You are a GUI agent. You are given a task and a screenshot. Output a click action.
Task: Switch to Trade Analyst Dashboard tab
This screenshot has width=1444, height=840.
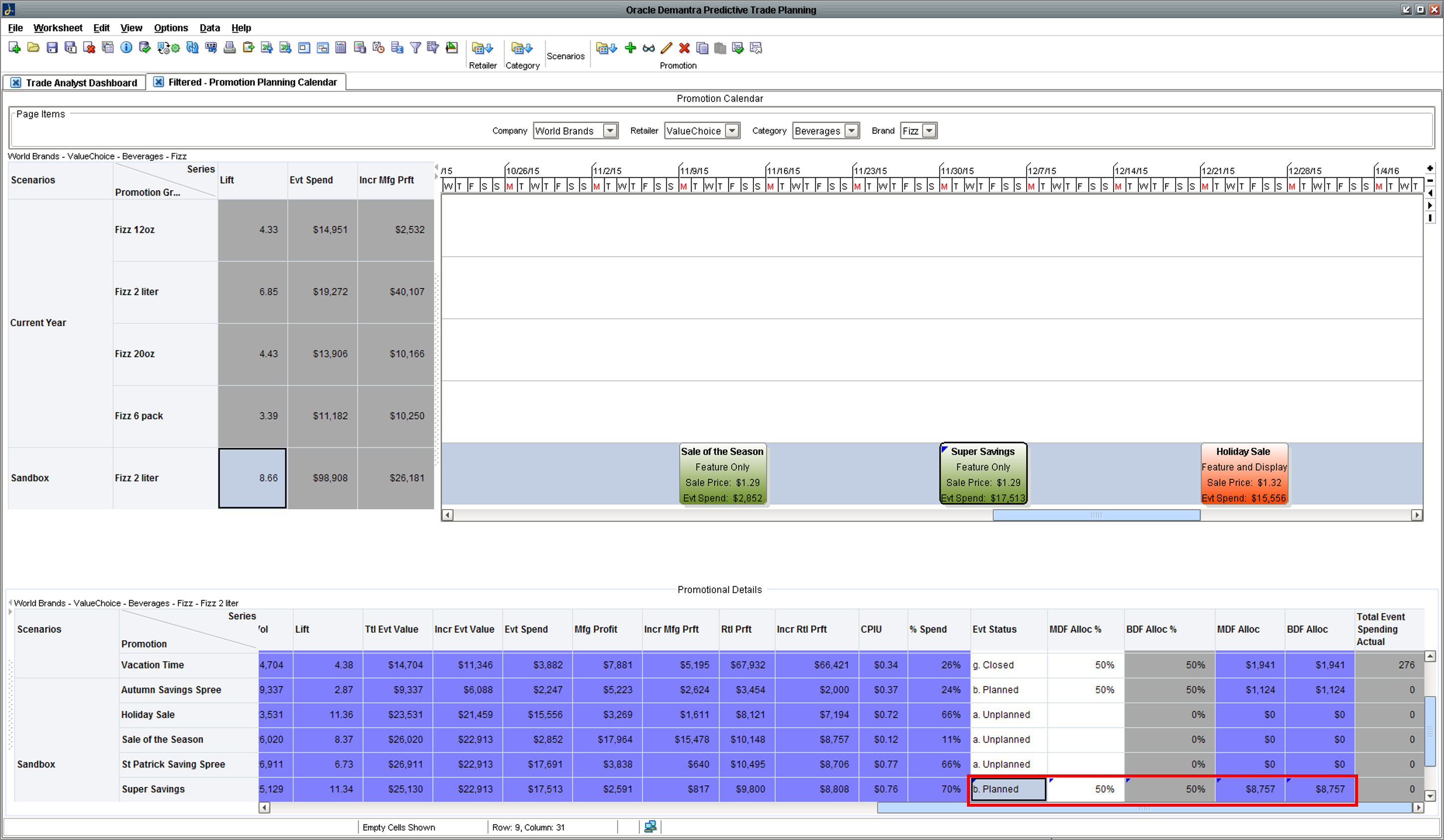81,82
